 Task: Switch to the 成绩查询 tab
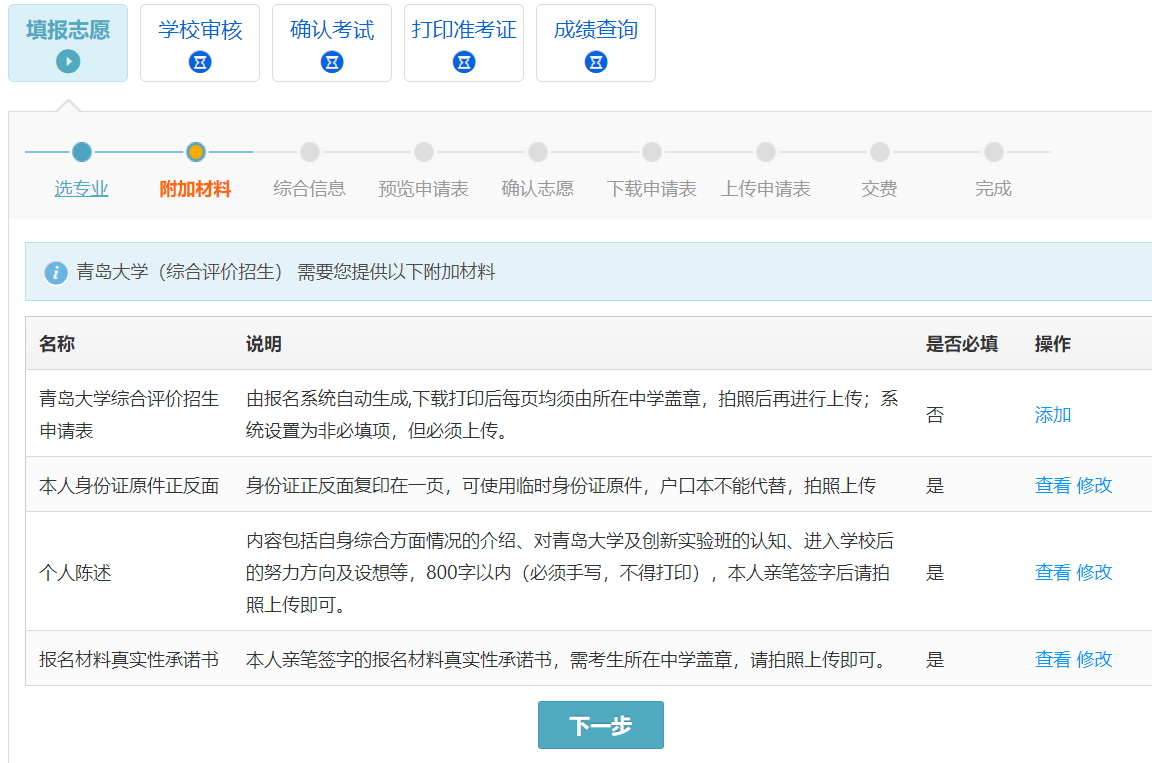[x=596, y=31]
